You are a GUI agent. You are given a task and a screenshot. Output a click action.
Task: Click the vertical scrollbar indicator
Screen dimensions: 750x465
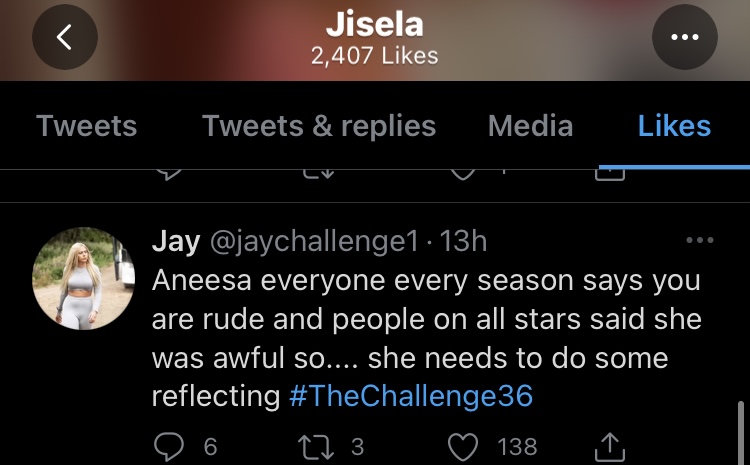(x=740, y=432)
